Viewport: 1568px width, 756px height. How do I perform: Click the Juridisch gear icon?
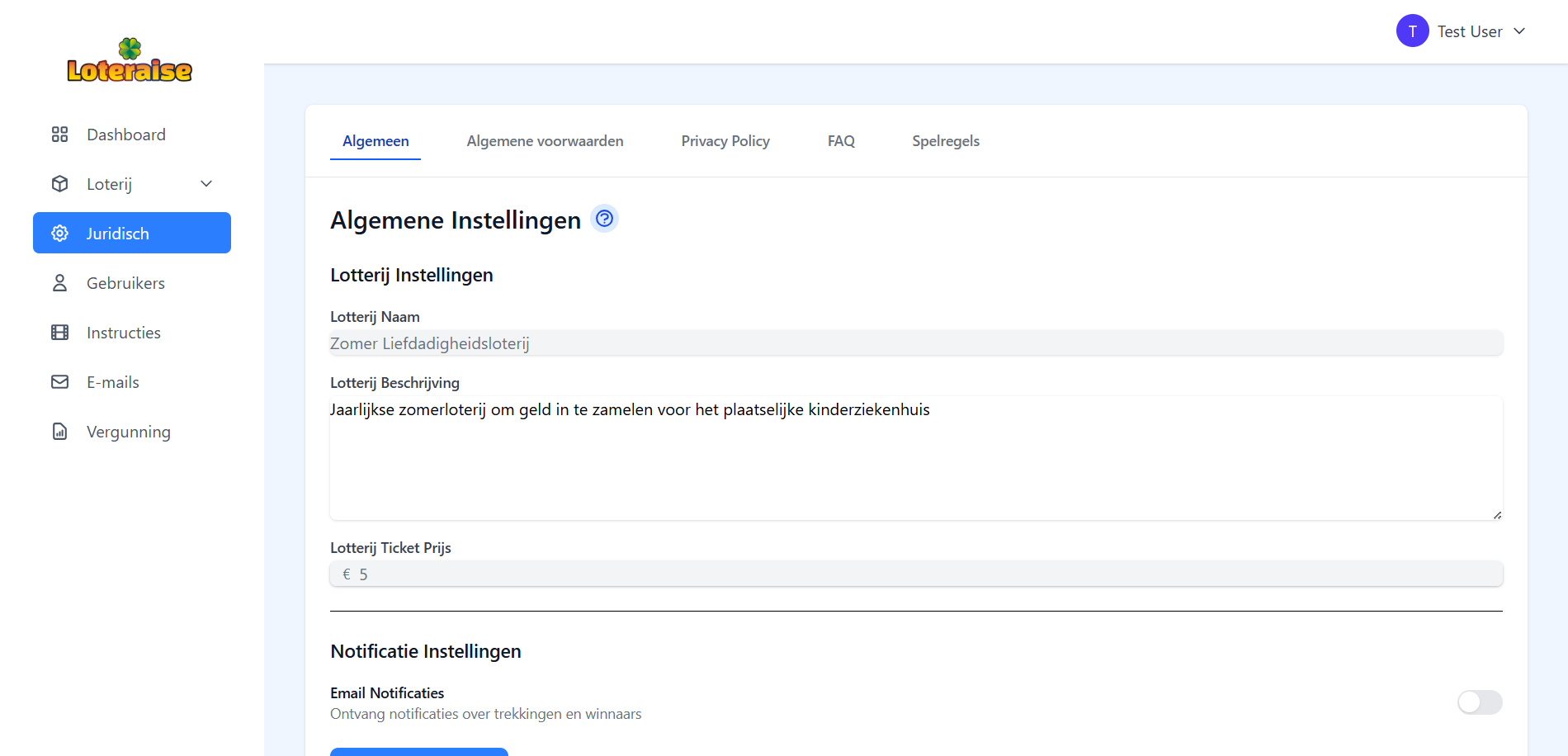tap(59, 234)
